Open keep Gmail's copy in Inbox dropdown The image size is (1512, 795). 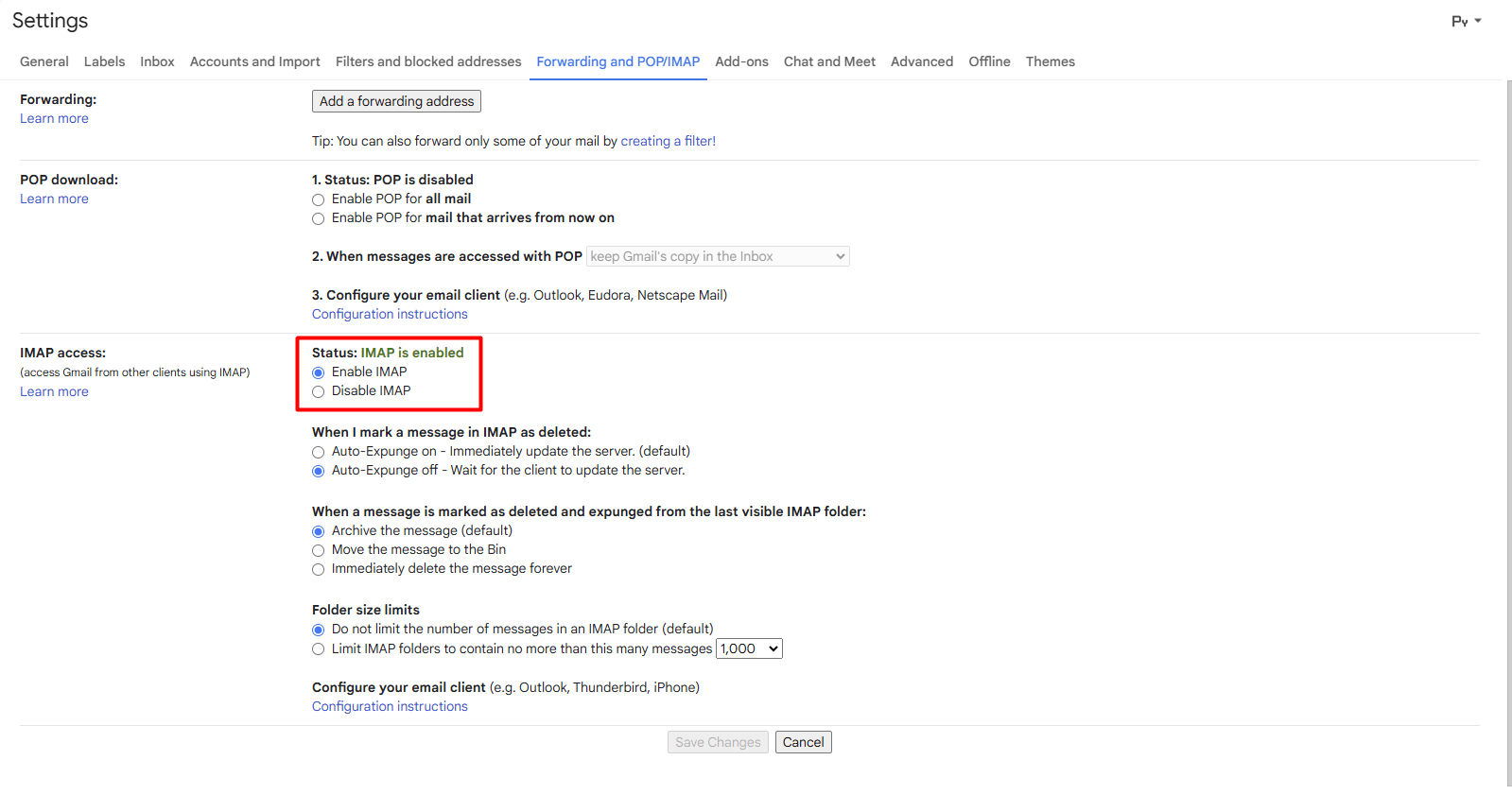click(x=718, y=256)
